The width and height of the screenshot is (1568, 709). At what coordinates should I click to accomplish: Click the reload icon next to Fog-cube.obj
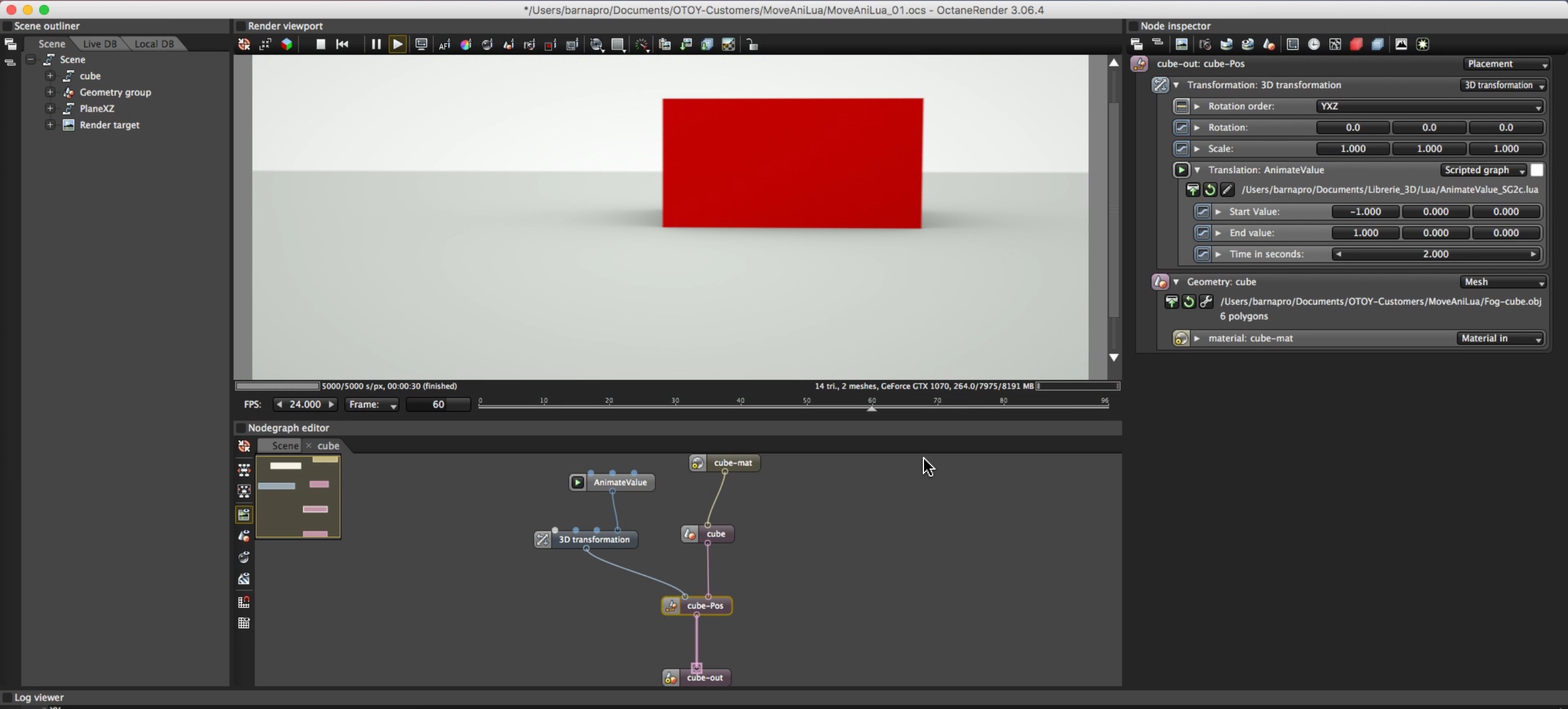[x=1188, y=302]
